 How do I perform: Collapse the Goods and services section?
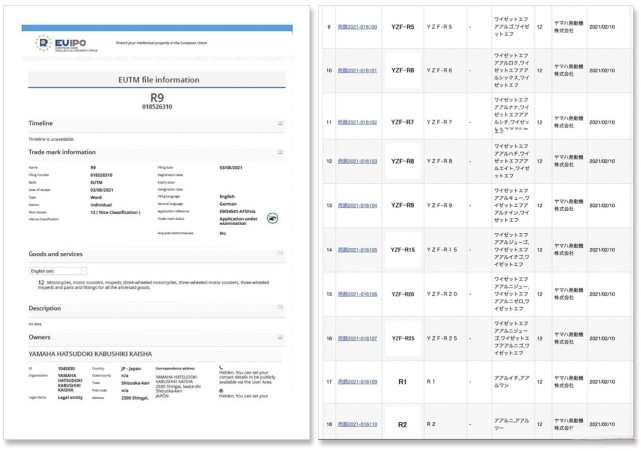[x=280, y=254]
